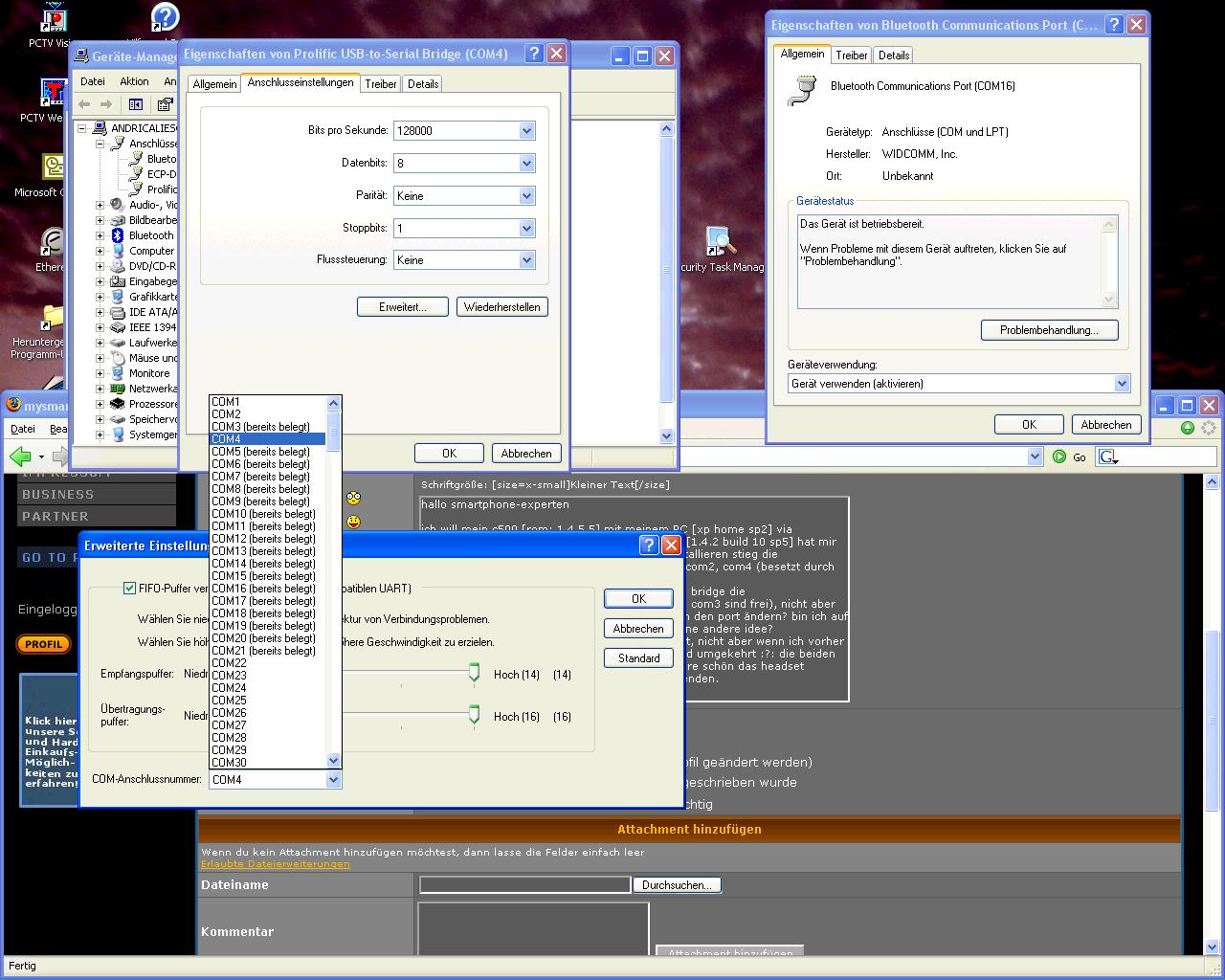Click the help button in Bluetooth properties title bar

1114,25
